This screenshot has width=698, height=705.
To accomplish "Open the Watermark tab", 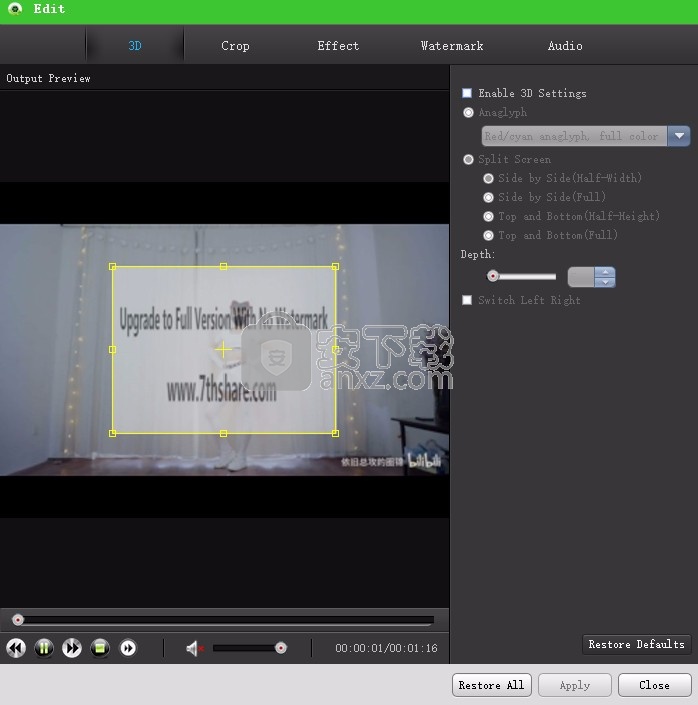I will pos(451,46).
